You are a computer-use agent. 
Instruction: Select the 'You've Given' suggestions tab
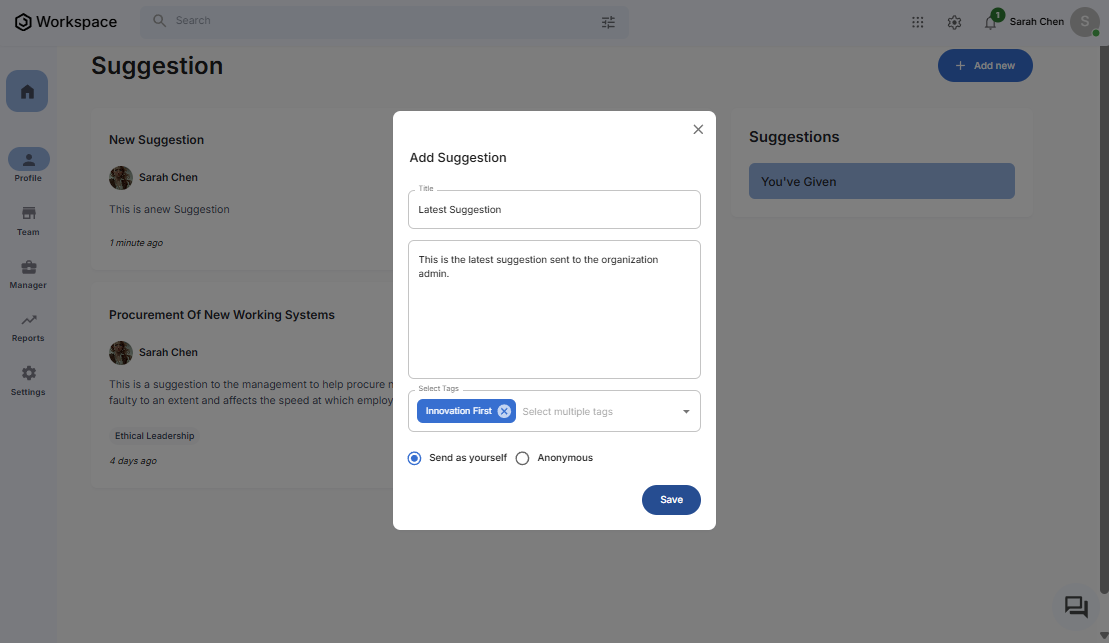[881, 181]
